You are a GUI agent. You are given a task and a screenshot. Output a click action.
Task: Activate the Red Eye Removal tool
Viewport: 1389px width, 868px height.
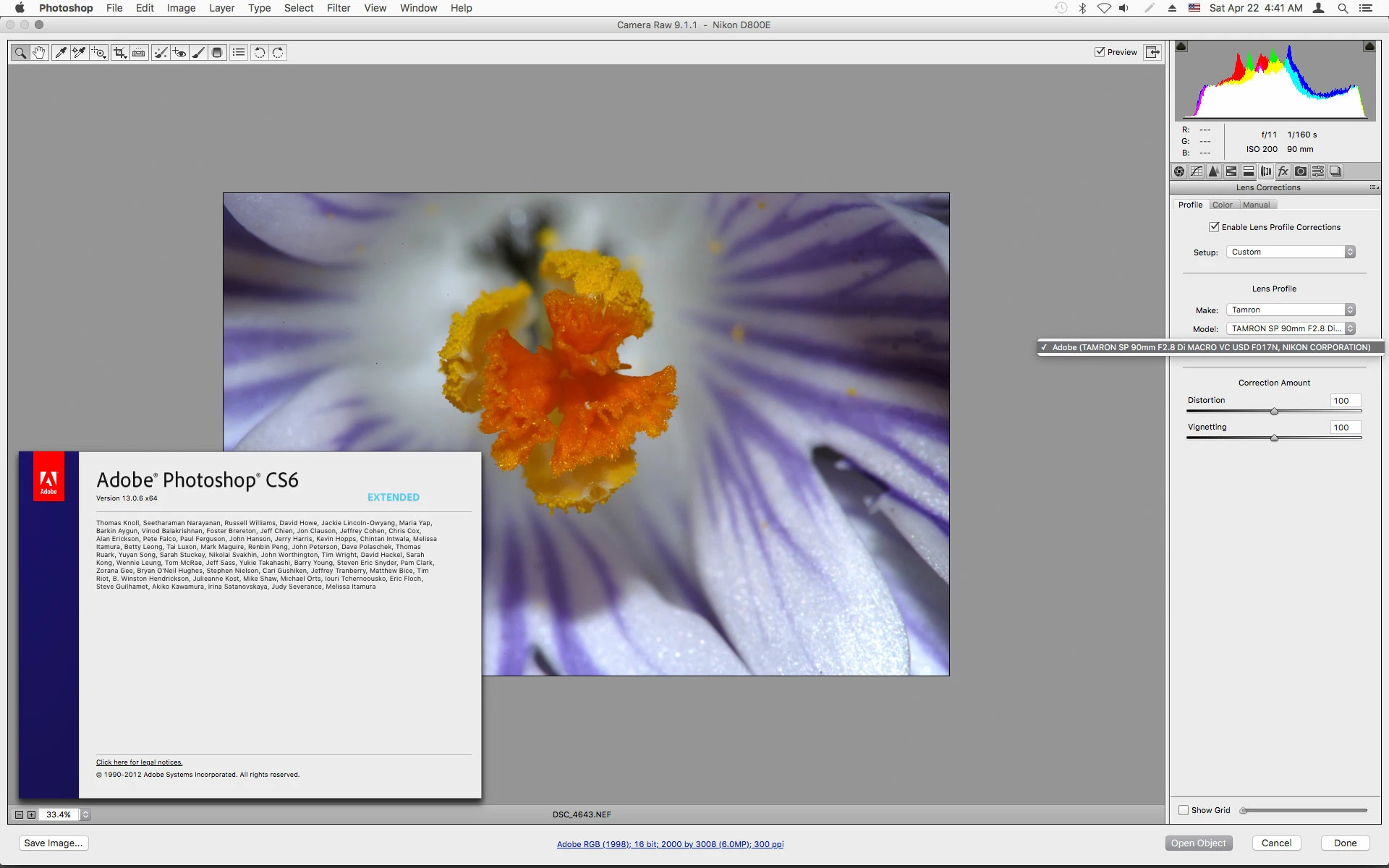[179, 53]
